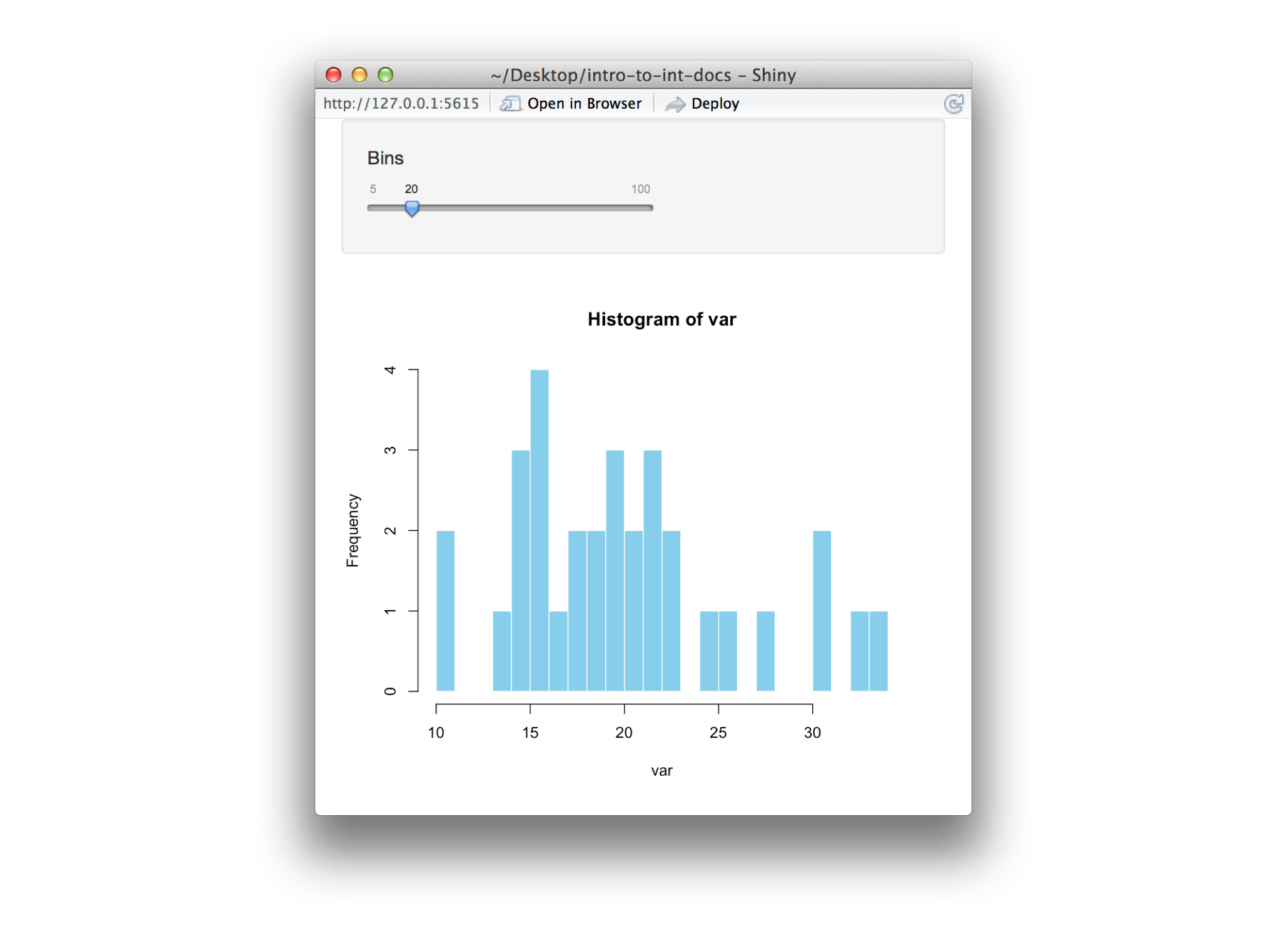Screen dimensions: 1288x929
Task: Click the Open in Browser icon
Action: (x=511, y=103)
